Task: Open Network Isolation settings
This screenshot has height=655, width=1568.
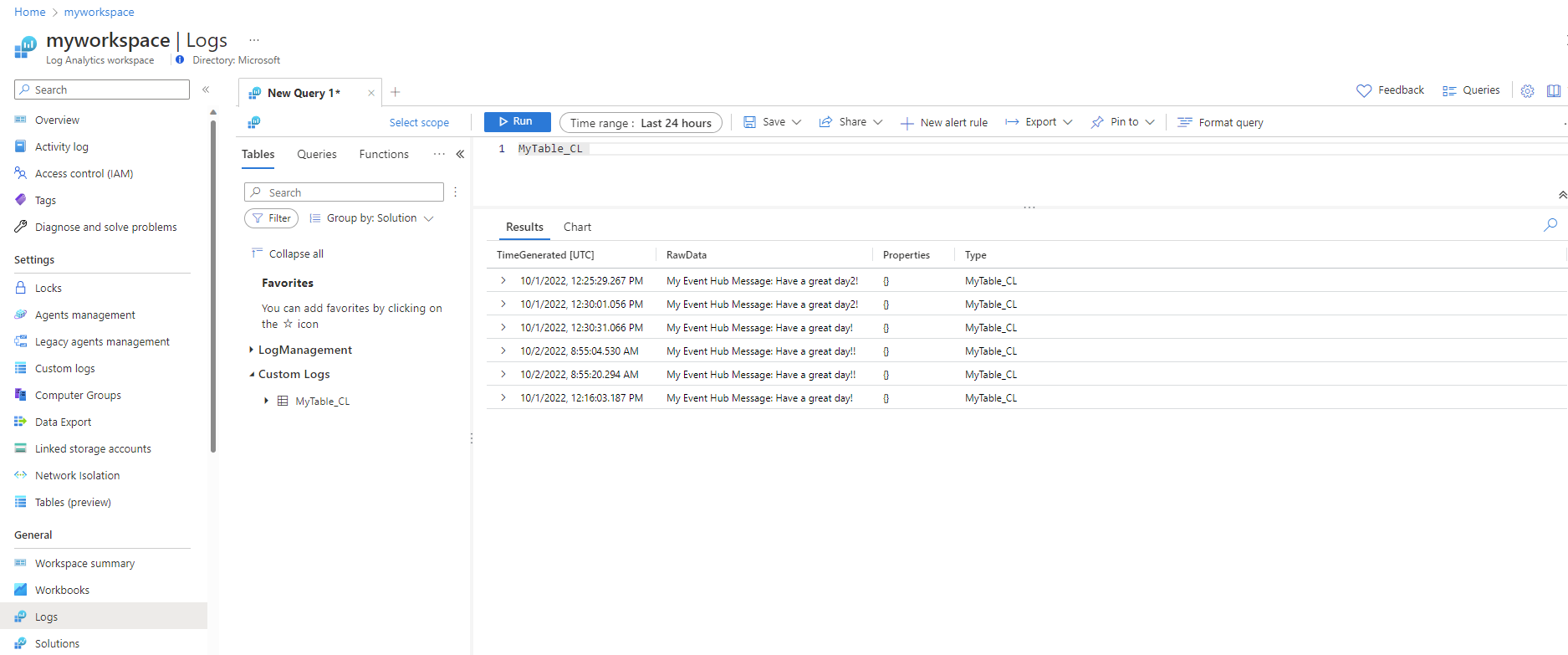Action: click(x=77, y=475)
